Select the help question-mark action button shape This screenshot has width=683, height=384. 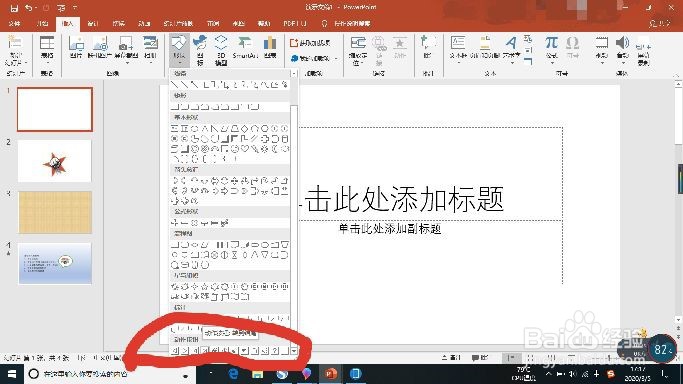tap(275, 350)
